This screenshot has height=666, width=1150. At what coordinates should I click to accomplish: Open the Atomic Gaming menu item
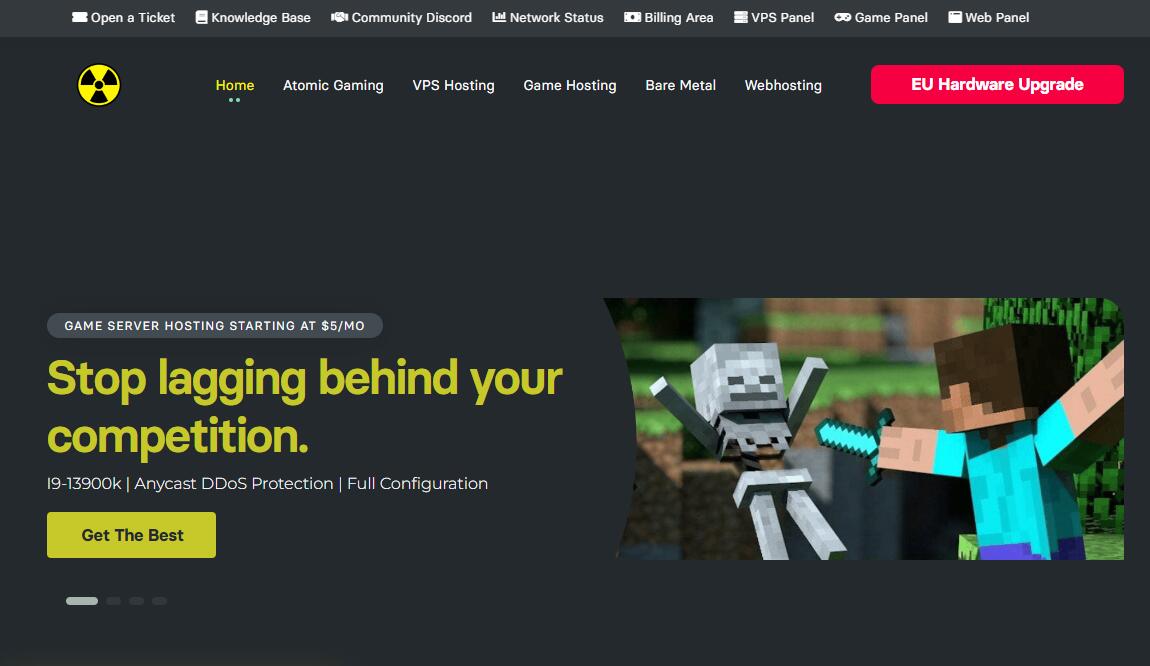click(333, 85)
